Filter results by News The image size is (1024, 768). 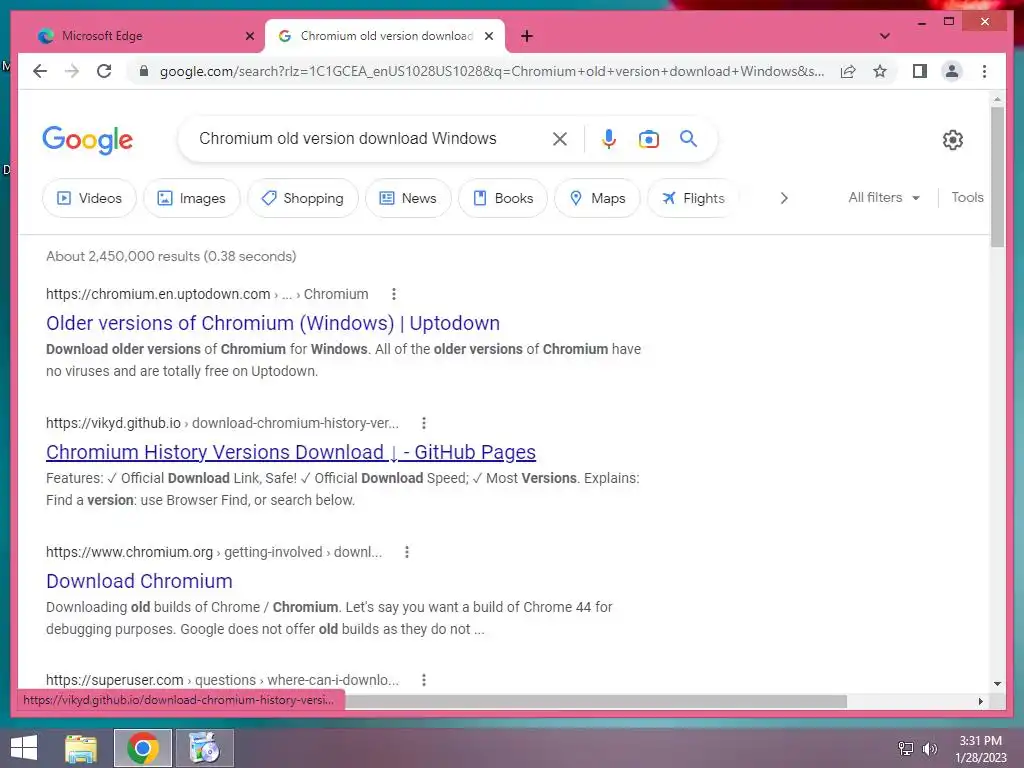coord(408,198)
